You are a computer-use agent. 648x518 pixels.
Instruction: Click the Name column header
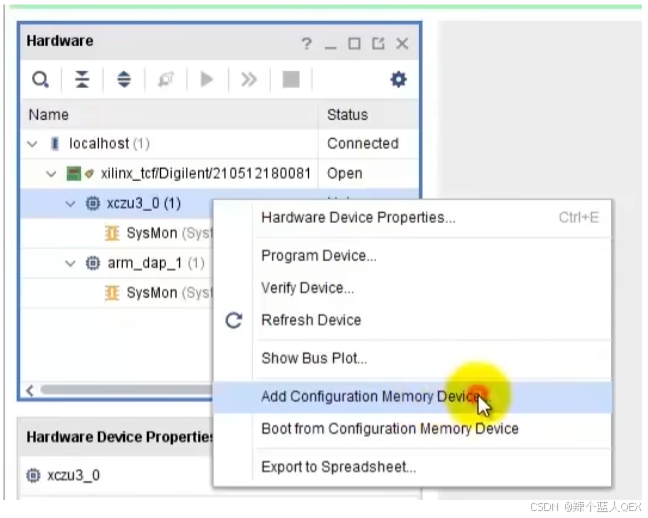[x=169, y=115]
